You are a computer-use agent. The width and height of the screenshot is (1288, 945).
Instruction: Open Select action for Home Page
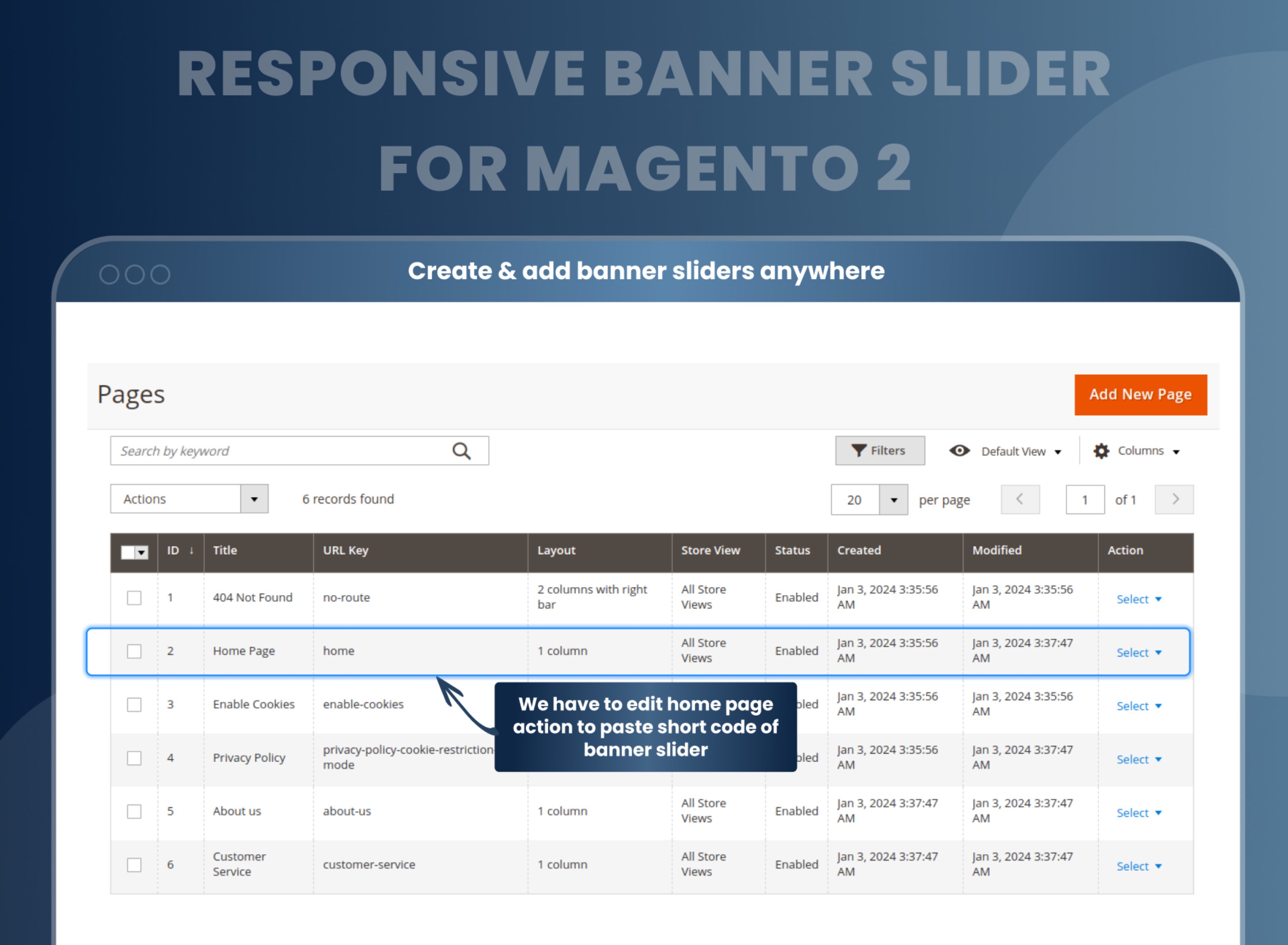[x=1139, y=653]
